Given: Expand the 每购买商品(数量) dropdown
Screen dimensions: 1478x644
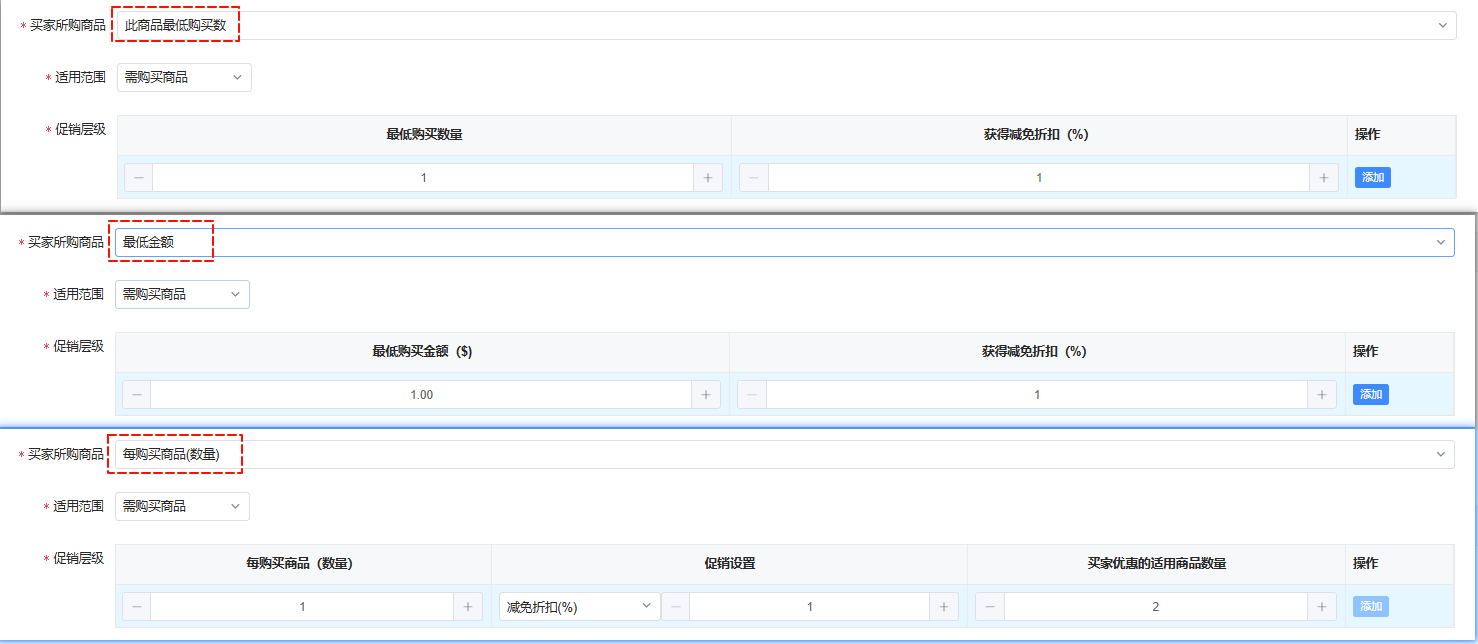Looking at the screenshot, I should (783, 454).
